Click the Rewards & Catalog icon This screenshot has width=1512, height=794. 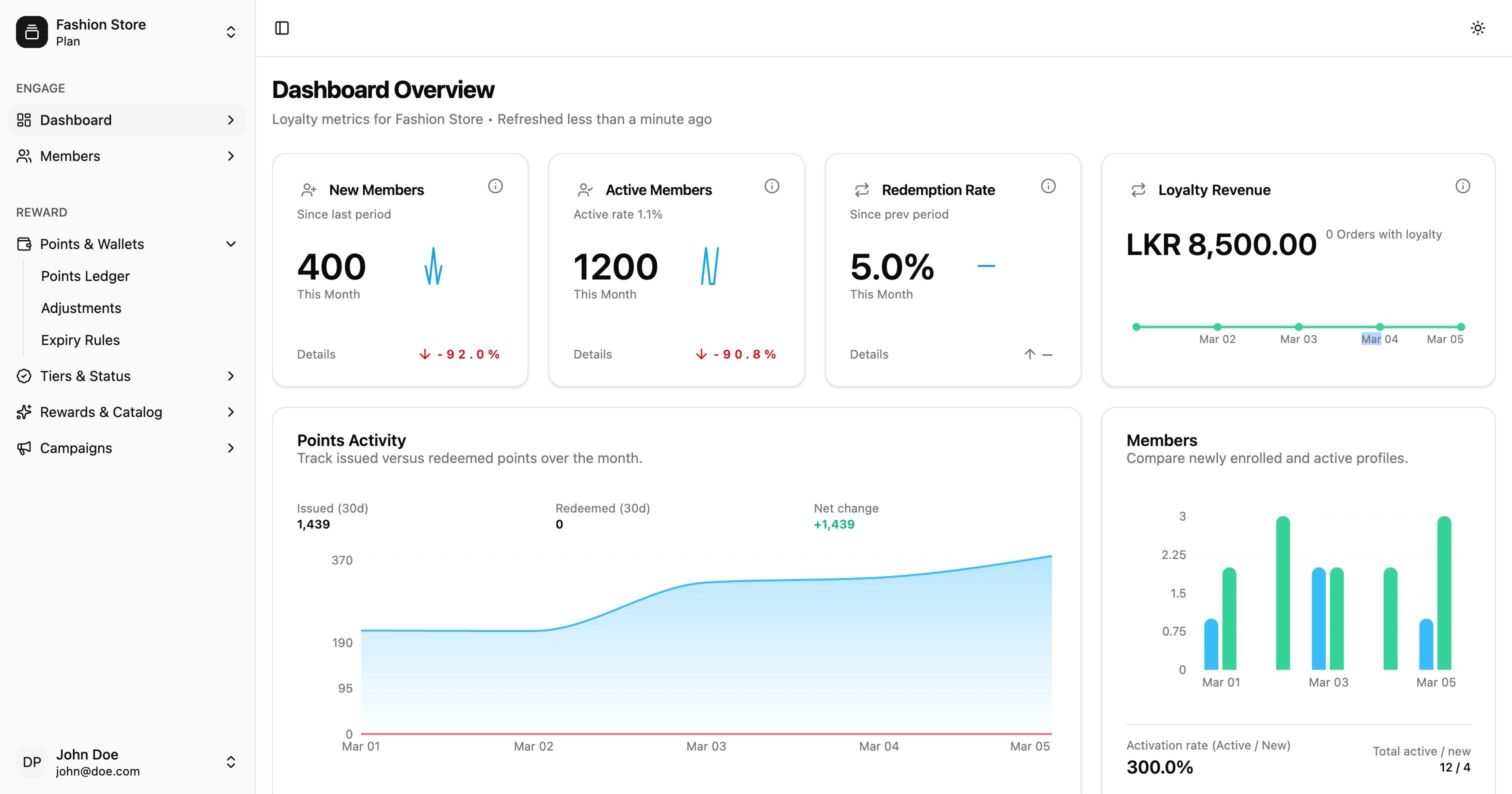click(24, 411)
